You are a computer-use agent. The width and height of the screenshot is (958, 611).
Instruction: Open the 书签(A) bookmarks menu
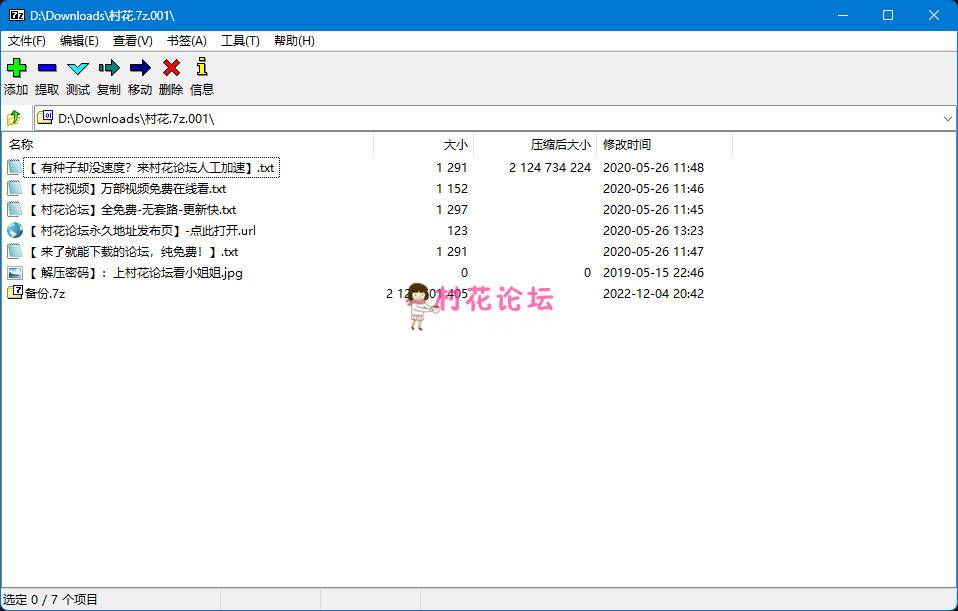186,41
